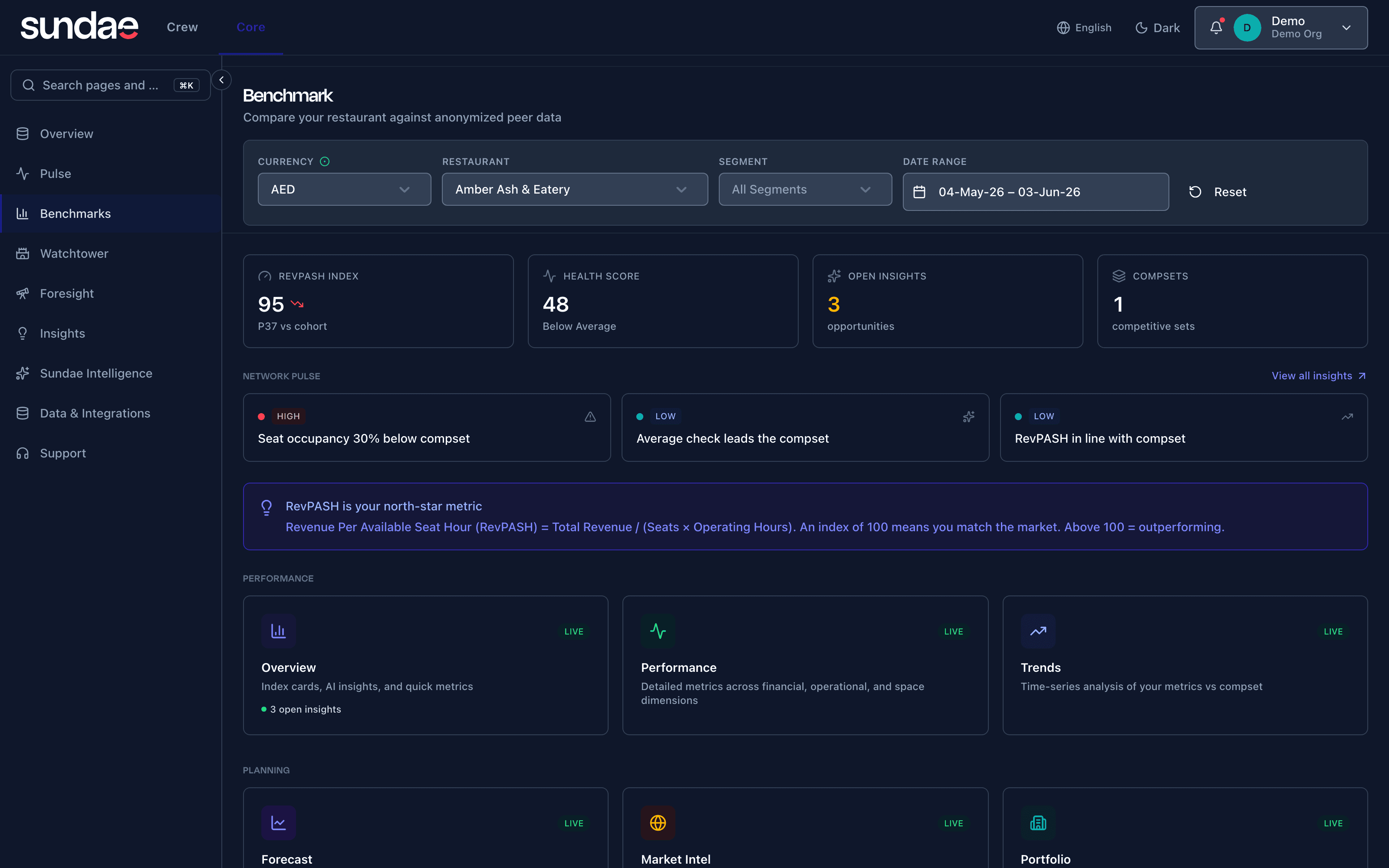
Task: Click the Portfolio card title
Action: click(1045, 859)
